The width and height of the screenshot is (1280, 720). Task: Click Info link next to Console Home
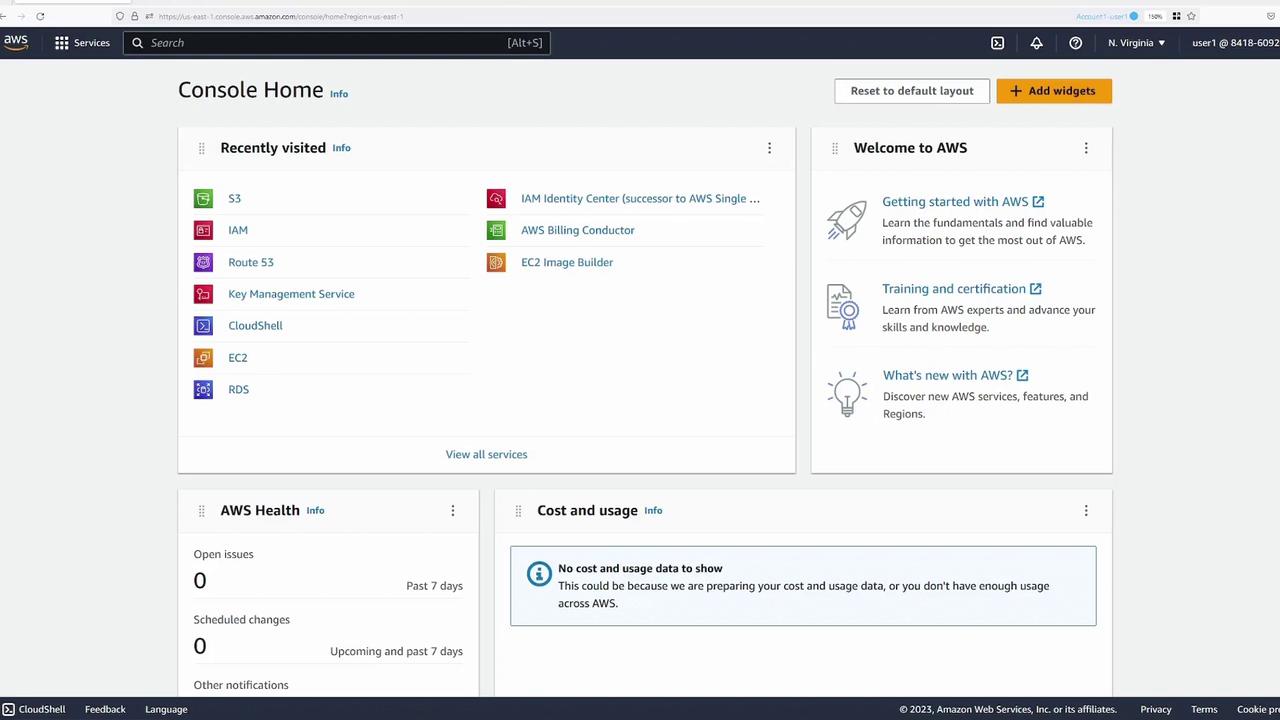[339, 94]
